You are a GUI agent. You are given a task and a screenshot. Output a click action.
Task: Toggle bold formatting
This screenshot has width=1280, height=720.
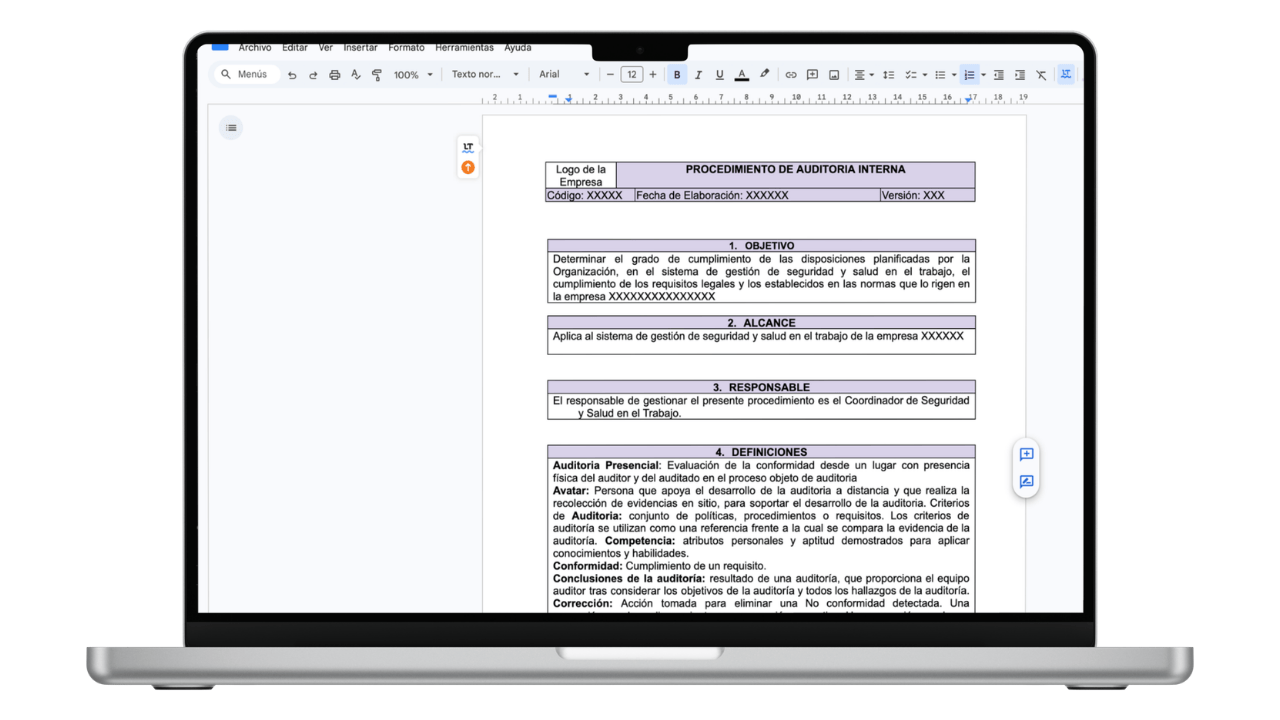pyautogui.click(x=676, y=74)
